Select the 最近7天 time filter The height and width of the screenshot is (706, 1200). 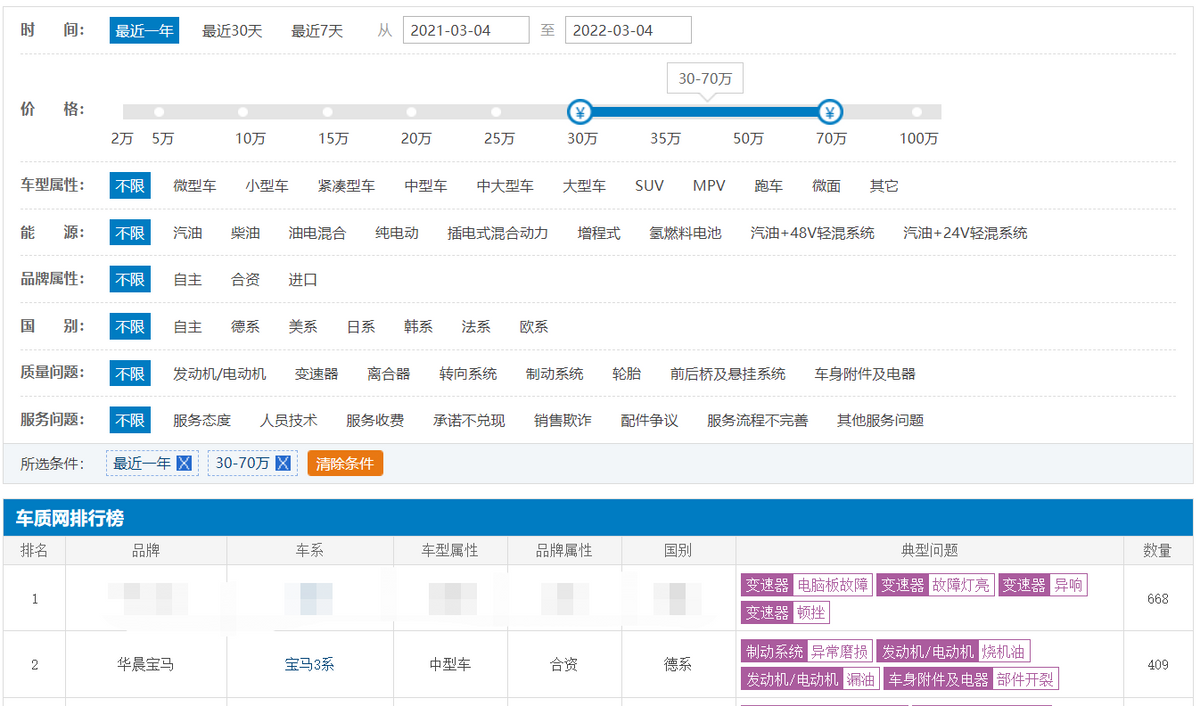tap(317, 31)
